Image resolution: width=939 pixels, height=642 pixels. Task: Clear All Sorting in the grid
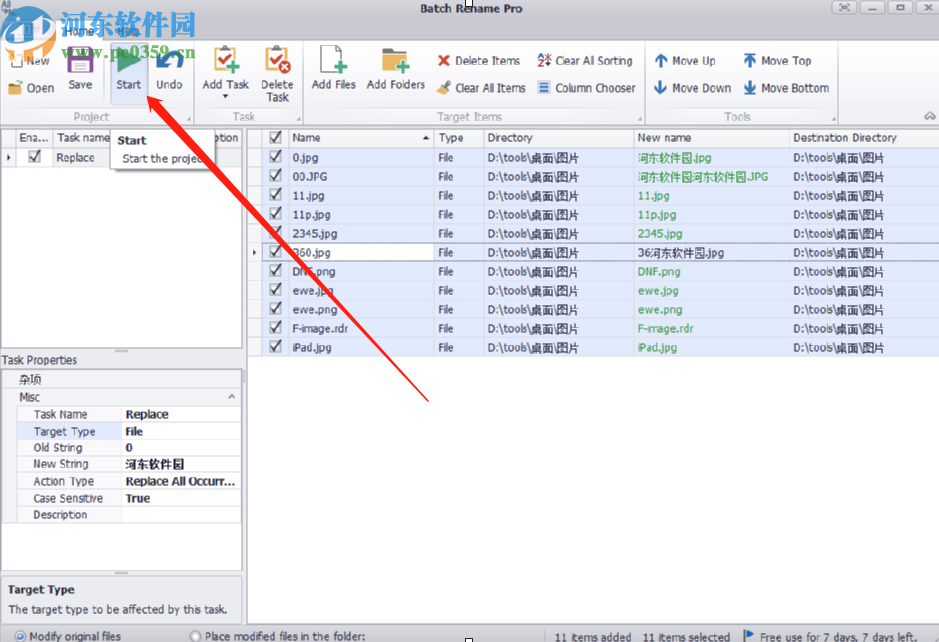click(x=584, y=60)
